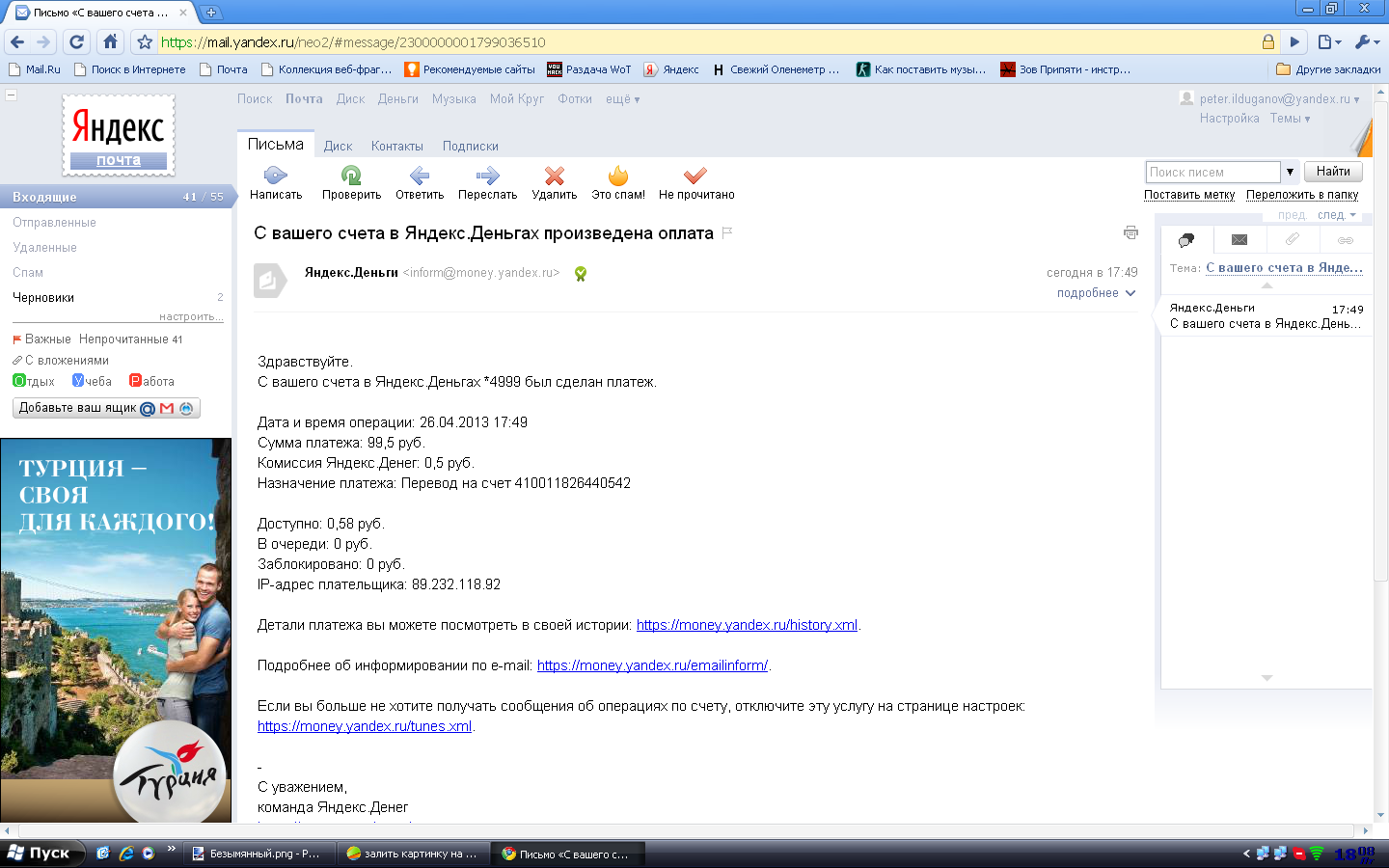
Task: Expand the ещё services dropdown
Action: pyautogui.click(x=622, y=99)
